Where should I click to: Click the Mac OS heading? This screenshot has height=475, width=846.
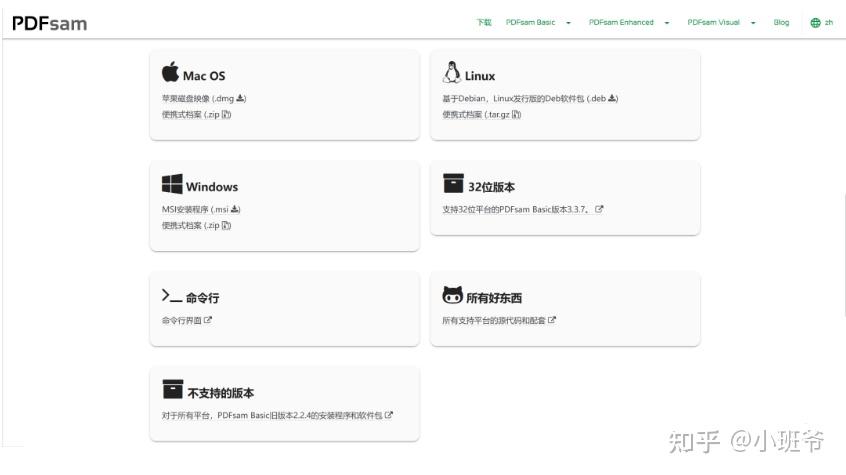[x=204, y=76]
